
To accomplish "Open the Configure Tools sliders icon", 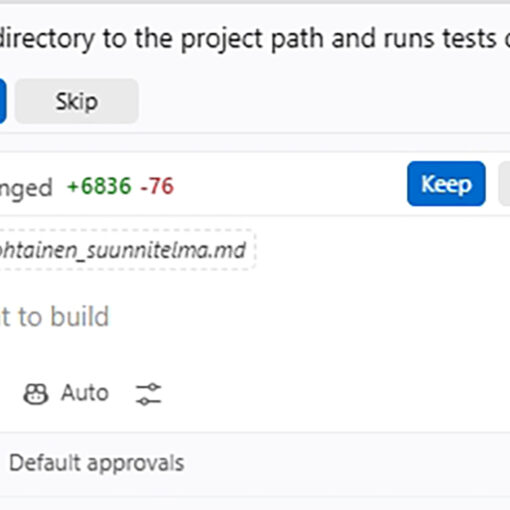I will [x=148, y=394].
